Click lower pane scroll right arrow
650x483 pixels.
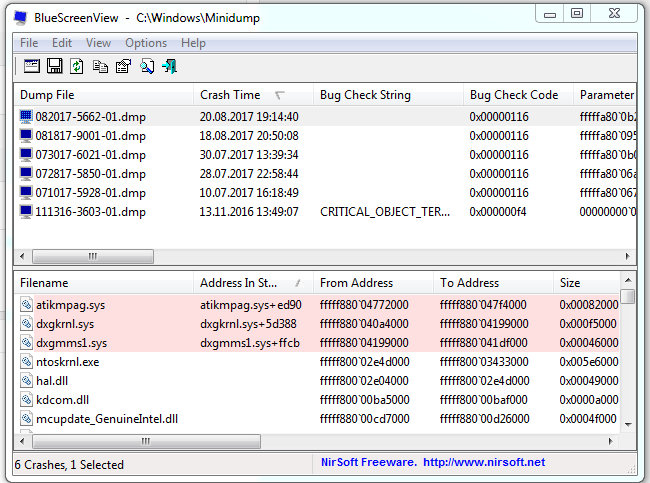click(611, 441)
